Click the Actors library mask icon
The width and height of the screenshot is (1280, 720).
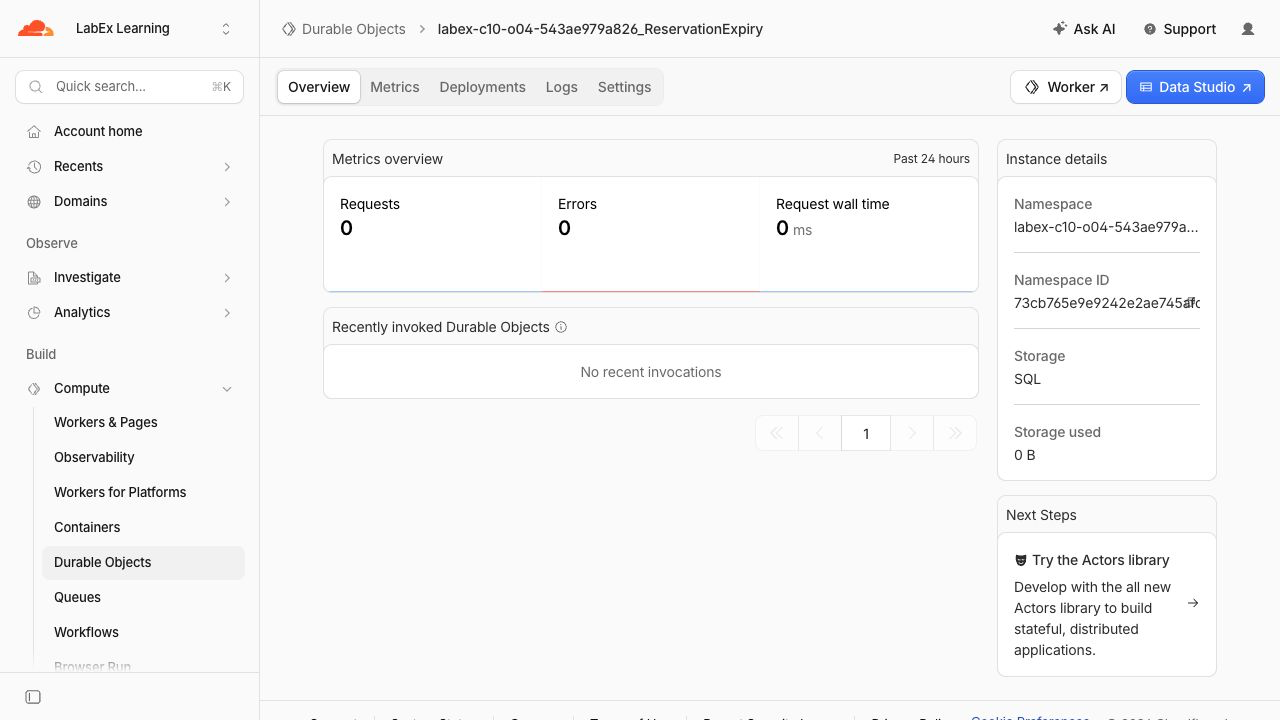click(x=1021, y=561)
